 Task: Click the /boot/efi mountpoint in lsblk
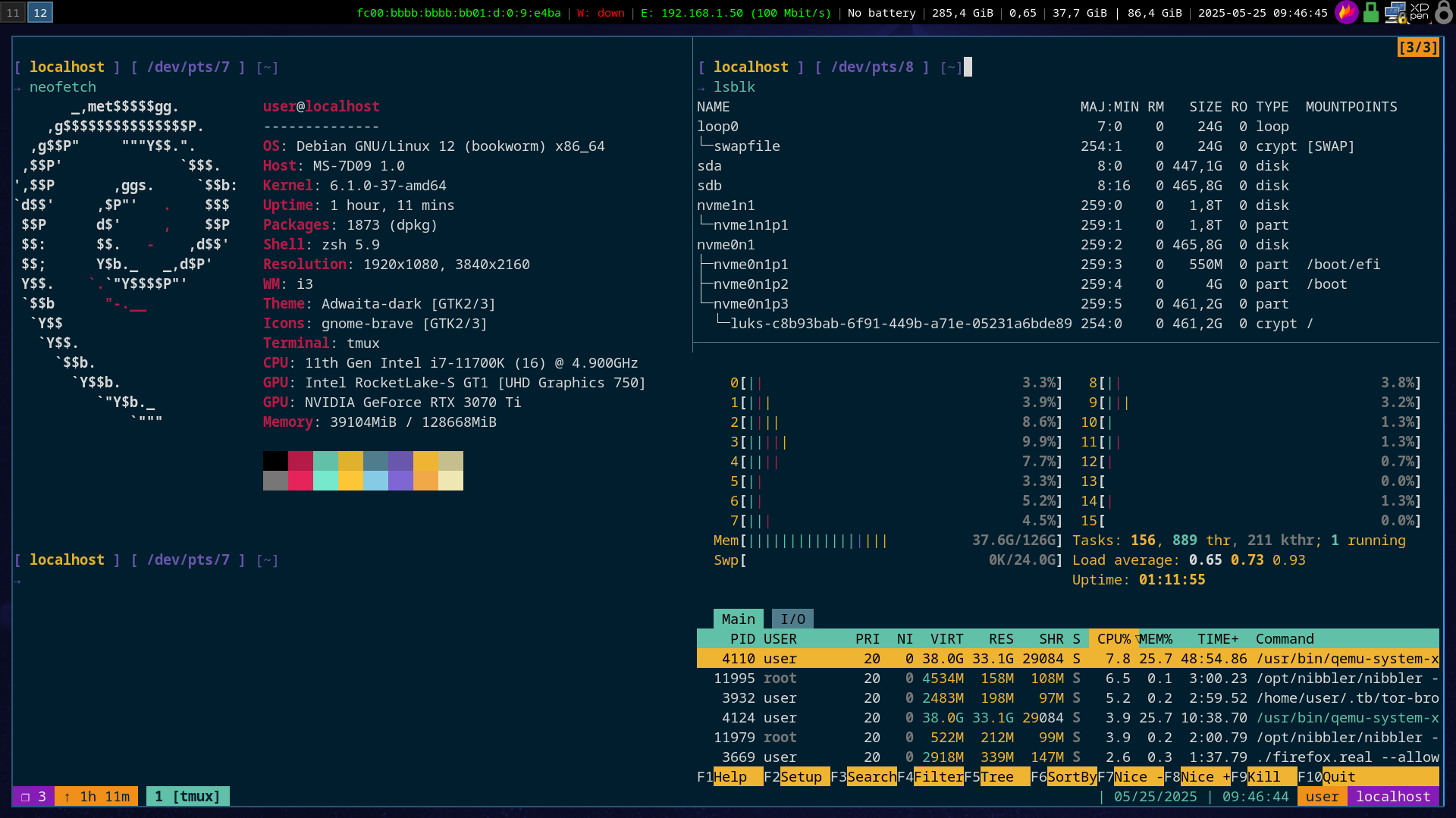pyautogui.click(x=1343, y=264)
